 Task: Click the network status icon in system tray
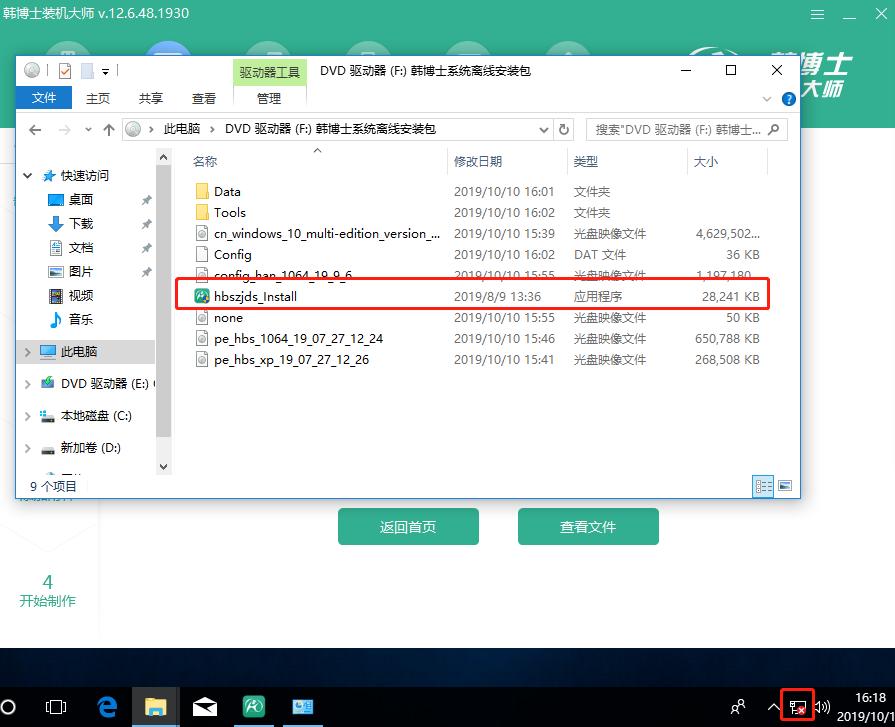[x=797, y=707]
